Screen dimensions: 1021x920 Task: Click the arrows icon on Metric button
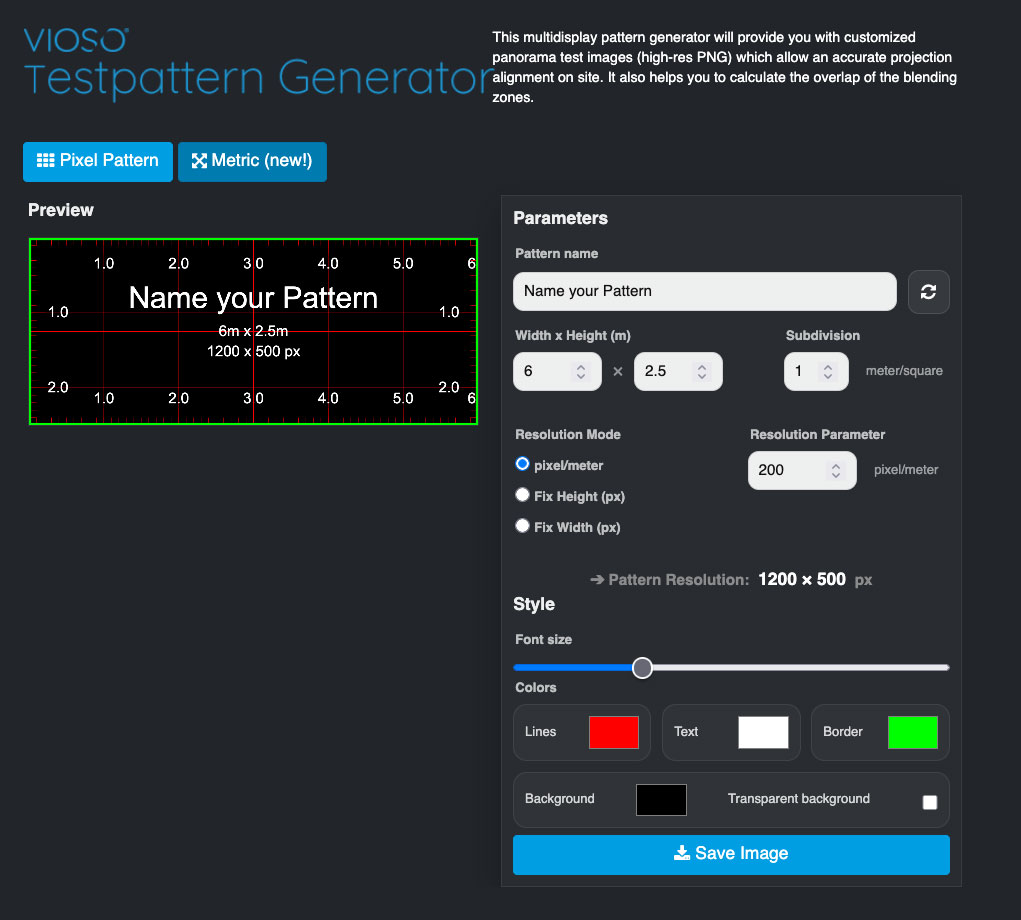[x=198, y=161]
